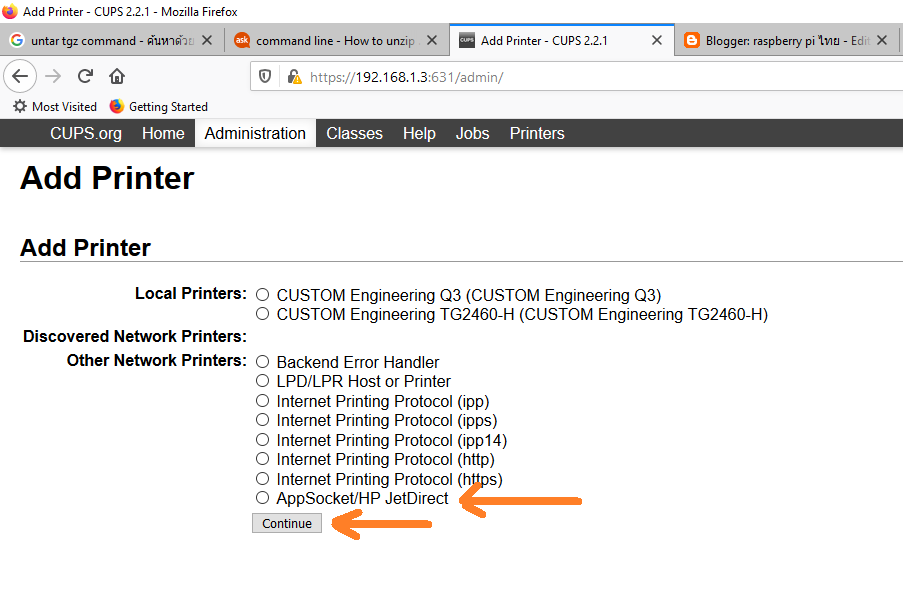
Task: Click the Google favicon on the first tab
Action: (x=17, y=40)
